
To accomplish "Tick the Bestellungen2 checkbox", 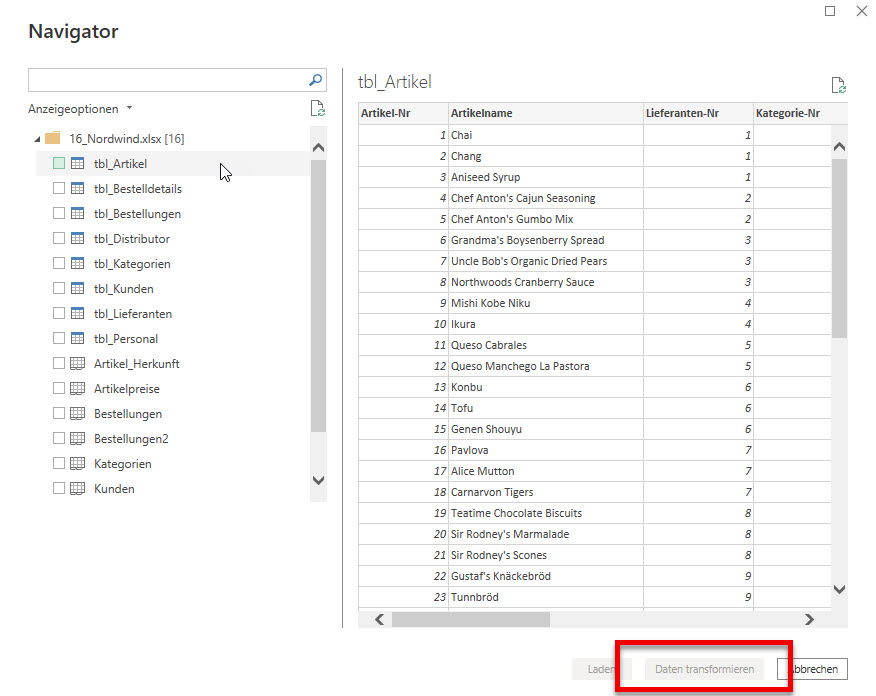I will 59,439.
